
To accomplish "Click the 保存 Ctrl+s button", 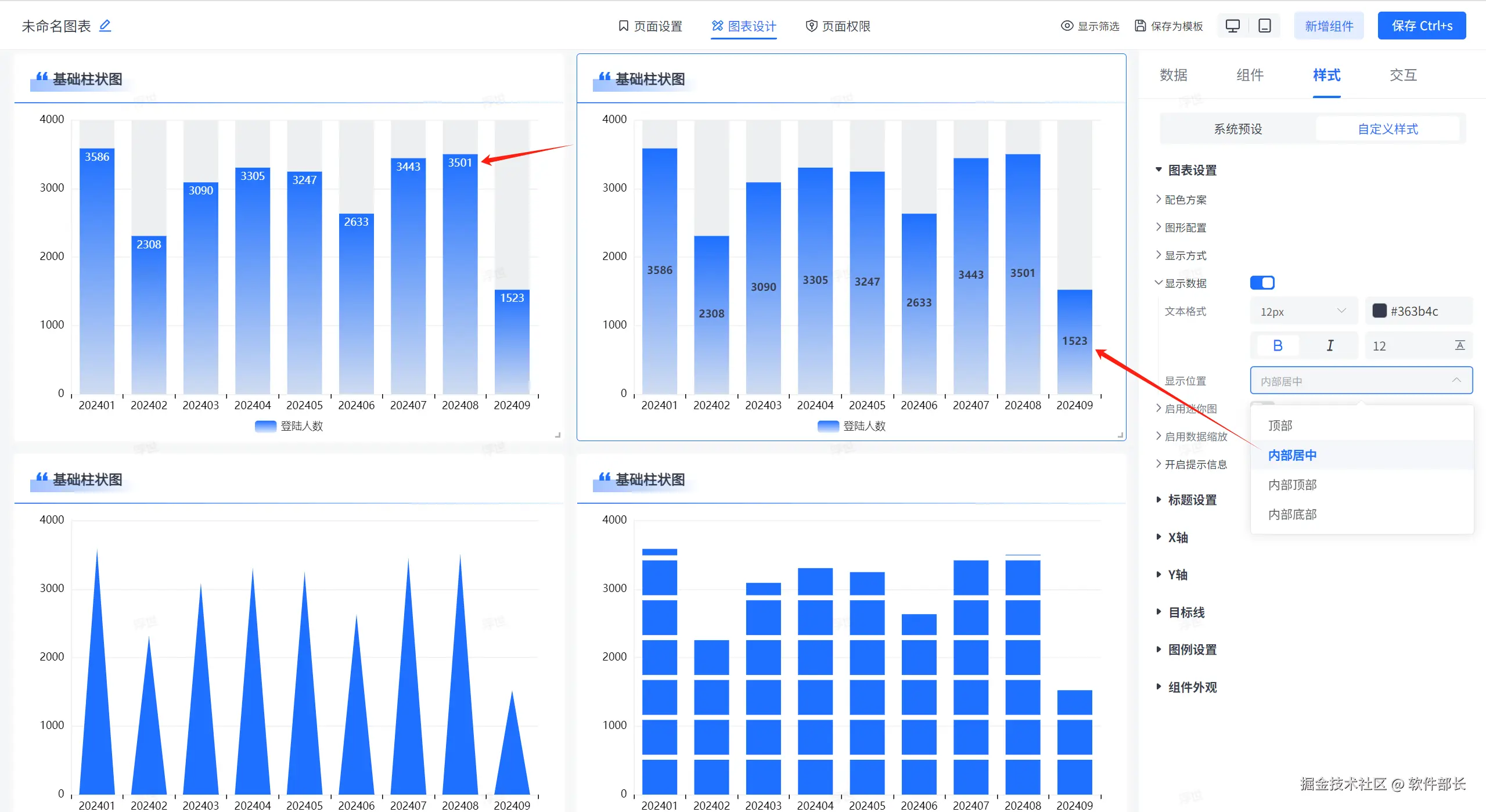I will click(1422, 26).
